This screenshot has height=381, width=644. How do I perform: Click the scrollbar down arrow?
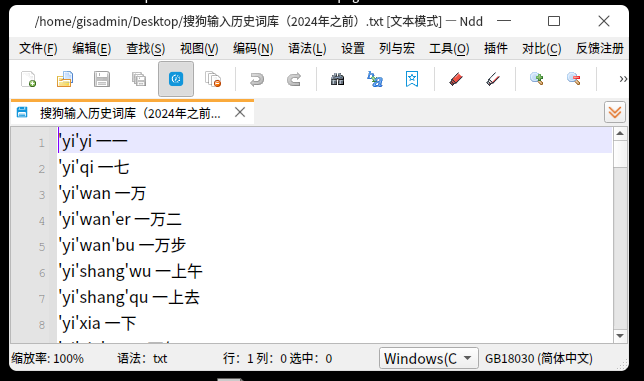point(620,336)
